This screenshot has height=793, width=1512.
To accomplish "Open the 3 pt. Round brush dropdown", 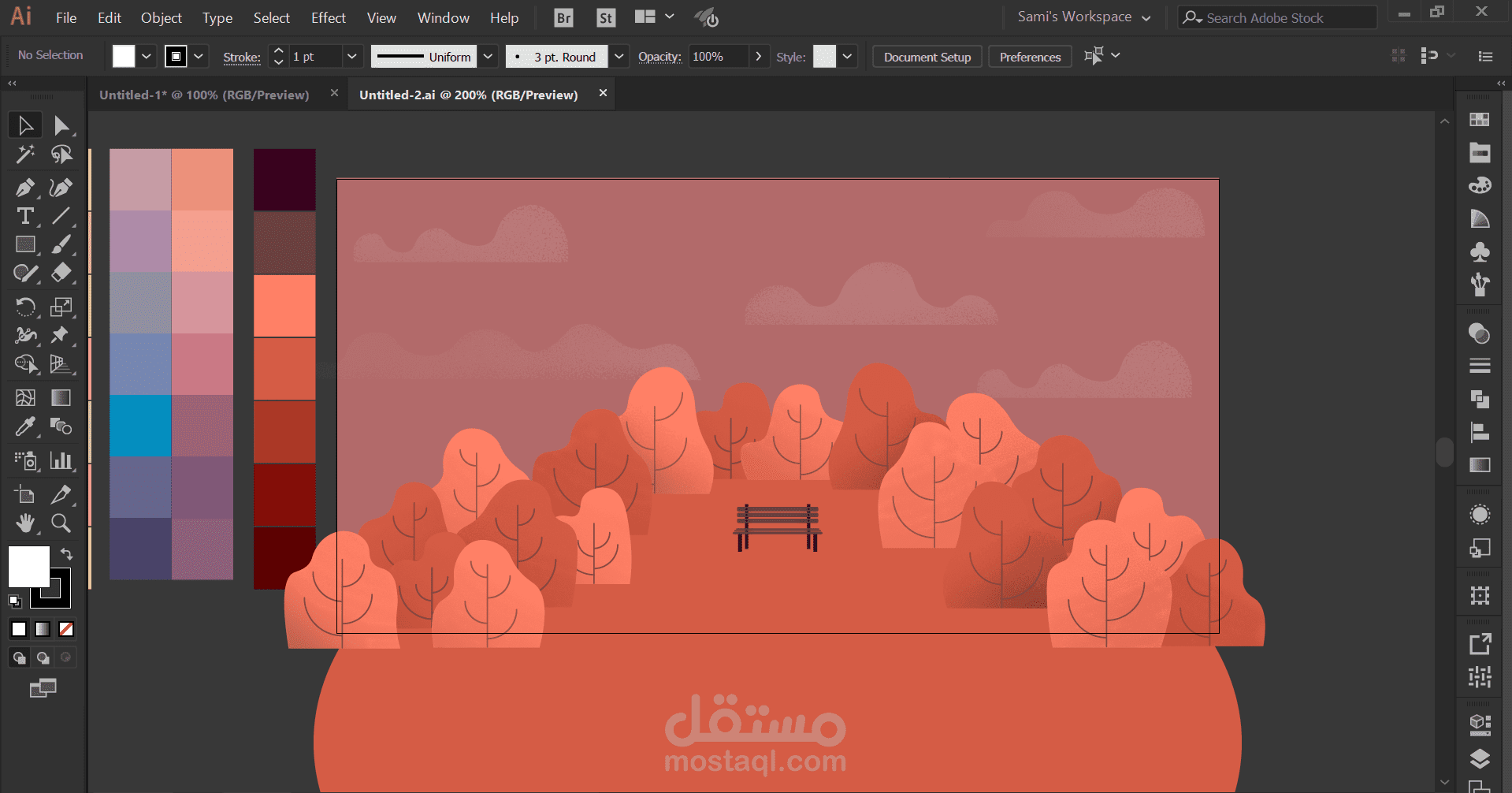I will [x=619, y=56].
